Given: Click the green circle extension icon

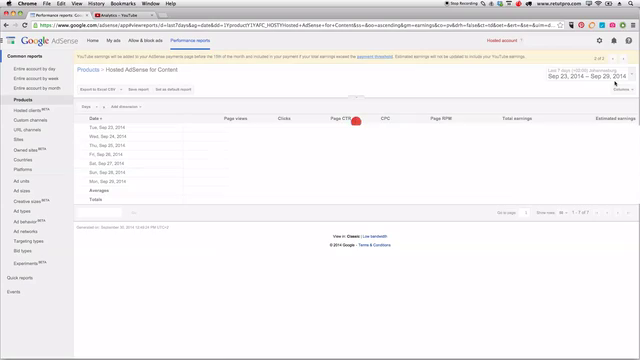Looking at the screenshot, I should [623, 25].
